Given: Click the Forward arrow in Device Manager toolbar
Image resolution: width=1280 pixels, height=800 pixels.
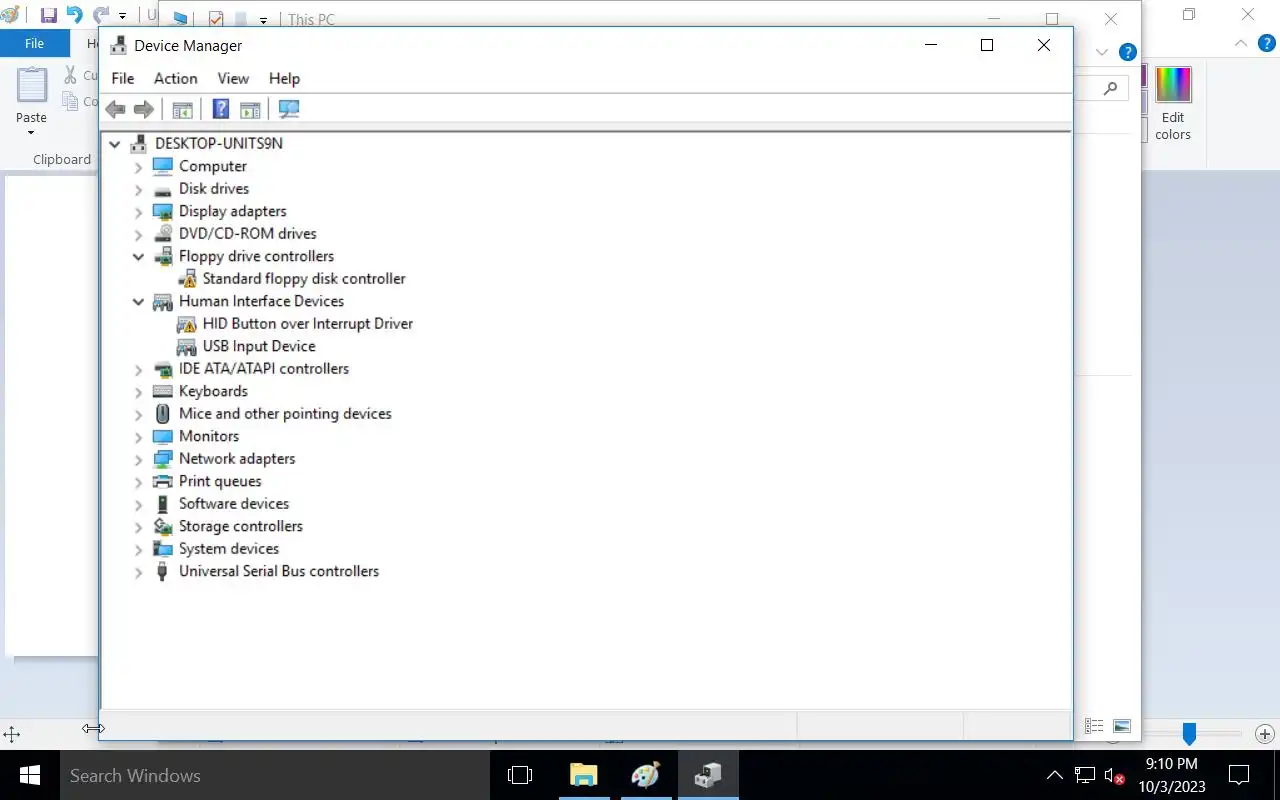Looking at the screenshot, I should pyautogui.click(x=144, y=109).
